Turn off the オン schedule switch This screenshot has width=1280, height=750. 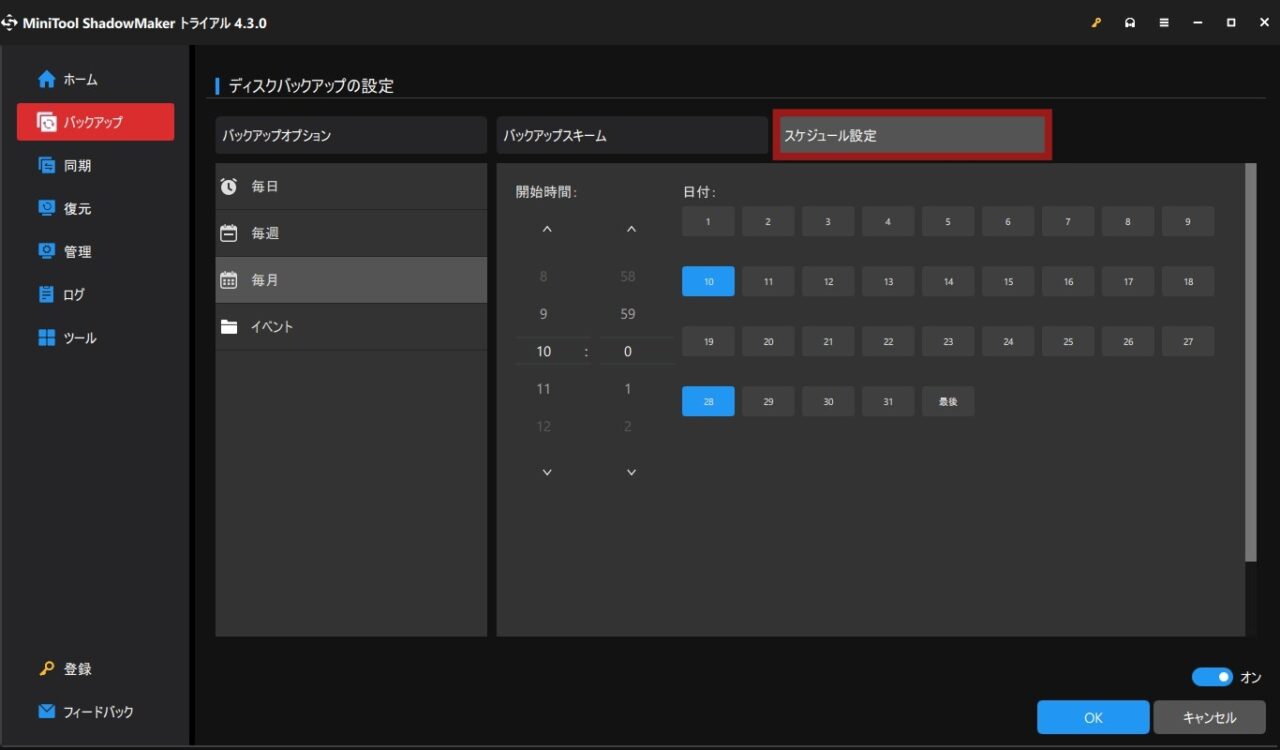pyautogui.click(x=1212, y=677)
